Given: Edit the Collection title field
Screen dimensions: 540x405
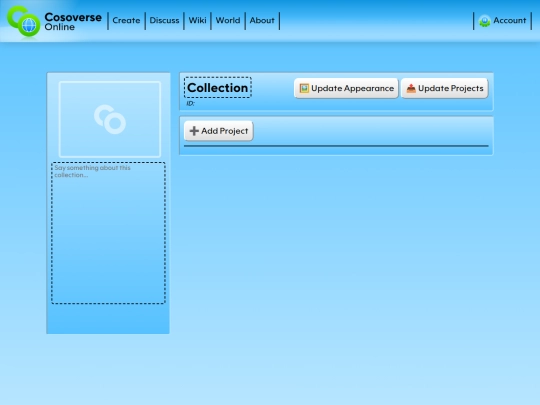Looking at the screenshot, I should (218, 87).
